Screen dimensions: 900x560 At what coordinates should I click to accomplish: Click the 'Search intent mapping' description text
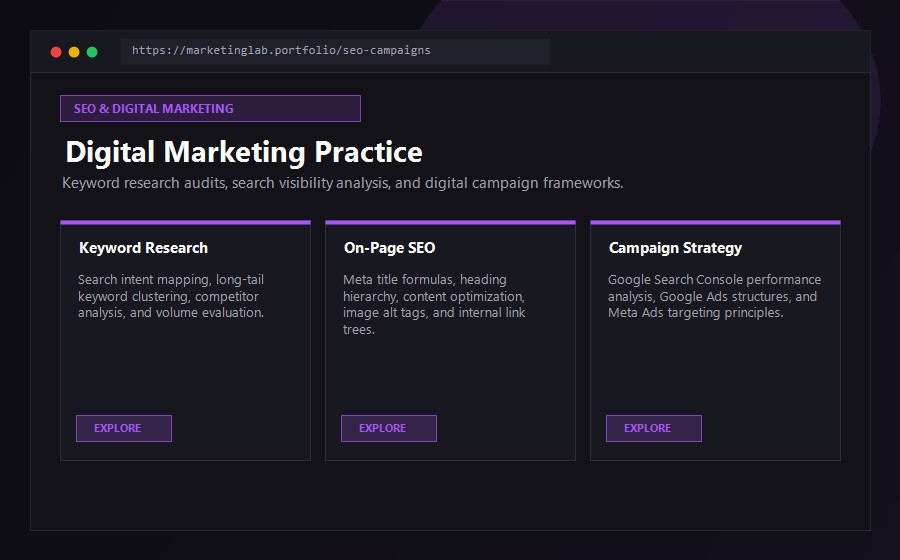click(x=171, y=296)
